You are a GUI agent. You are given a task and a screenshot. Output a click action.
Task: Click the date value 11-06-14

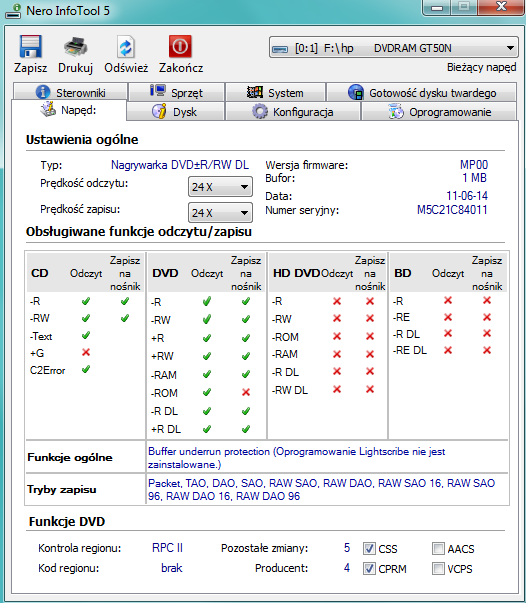pyautogui.click(x=467, y=196)
